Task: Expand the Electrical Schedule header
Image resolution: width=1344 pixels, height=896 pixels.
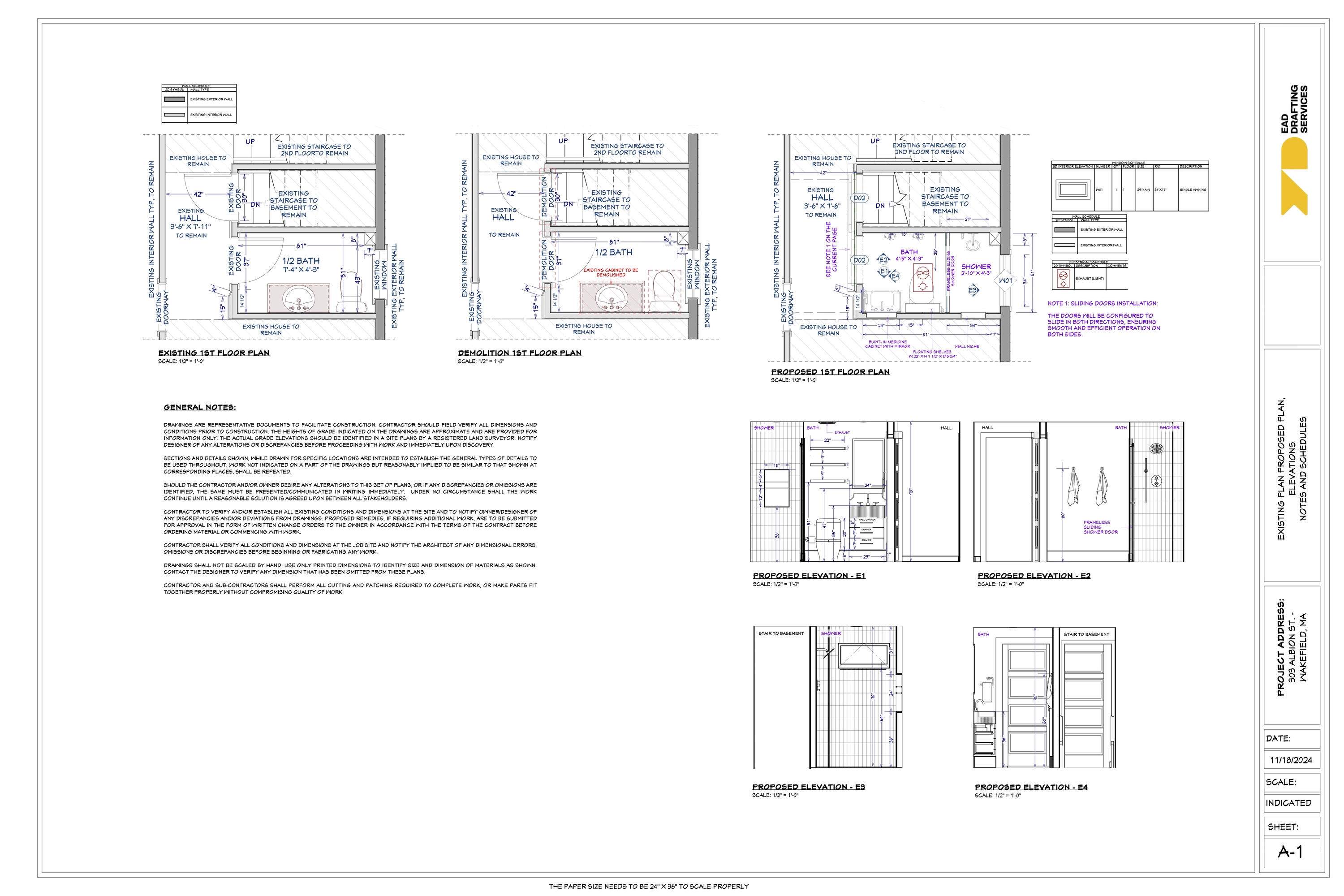Action: coord(1089,262)
